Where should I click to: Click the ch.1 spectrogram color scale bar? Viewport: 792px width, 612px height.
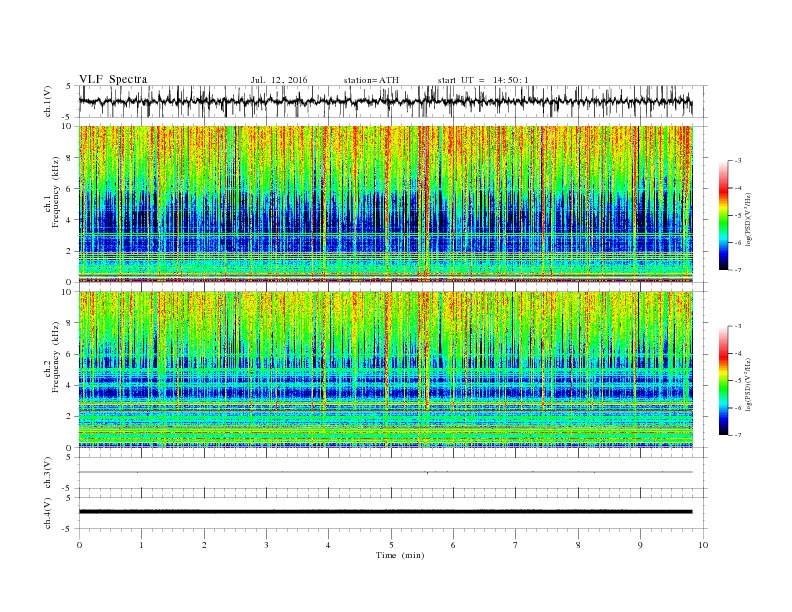pyautogui.click(x=724, y=216)
